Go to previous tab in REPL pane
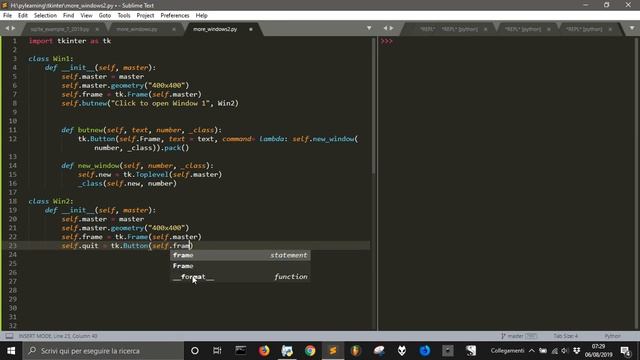This screenshot has width=640, height=360. pyautogui.click(x=385, y=28)
